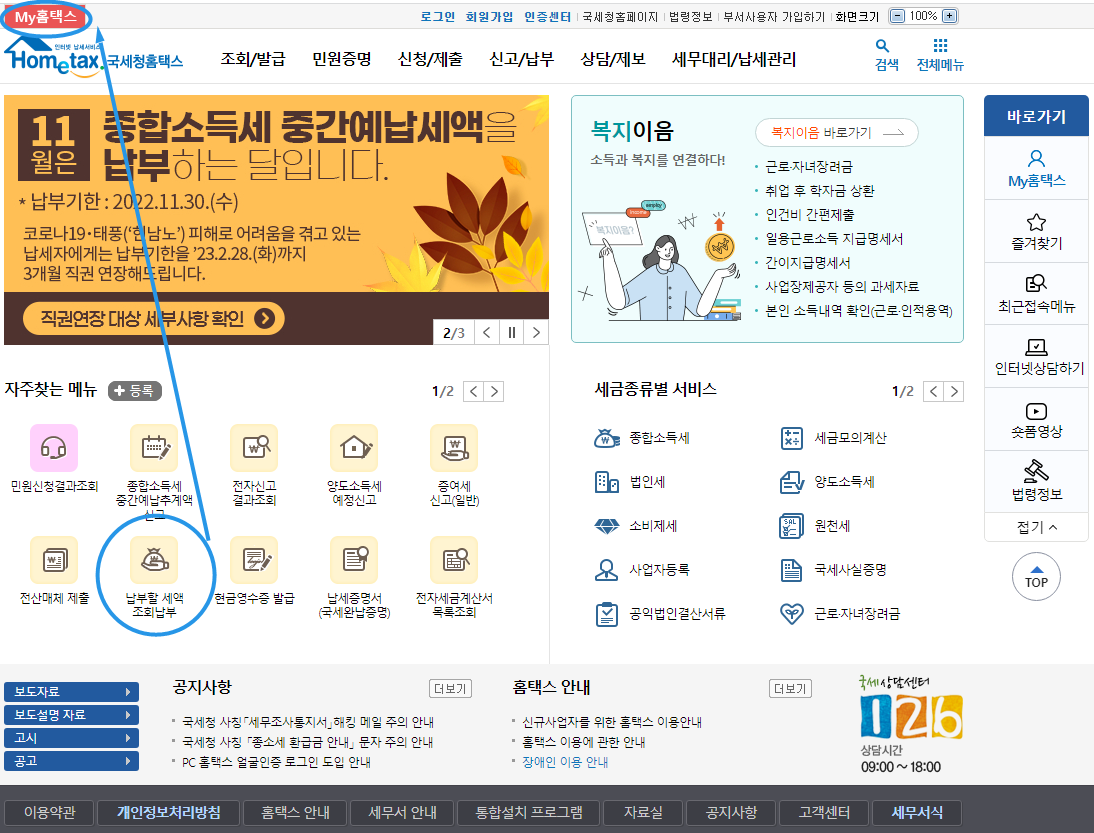The height and width of the screenshot is (833, 1094).
Task: Click 등록 button beside 자주찾는 메뉴
Action: coord(135,391)
